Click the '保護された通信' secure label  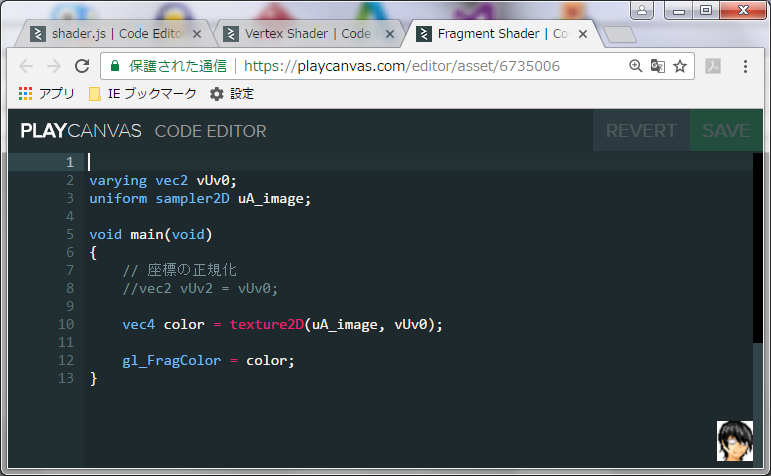point(178,66)
